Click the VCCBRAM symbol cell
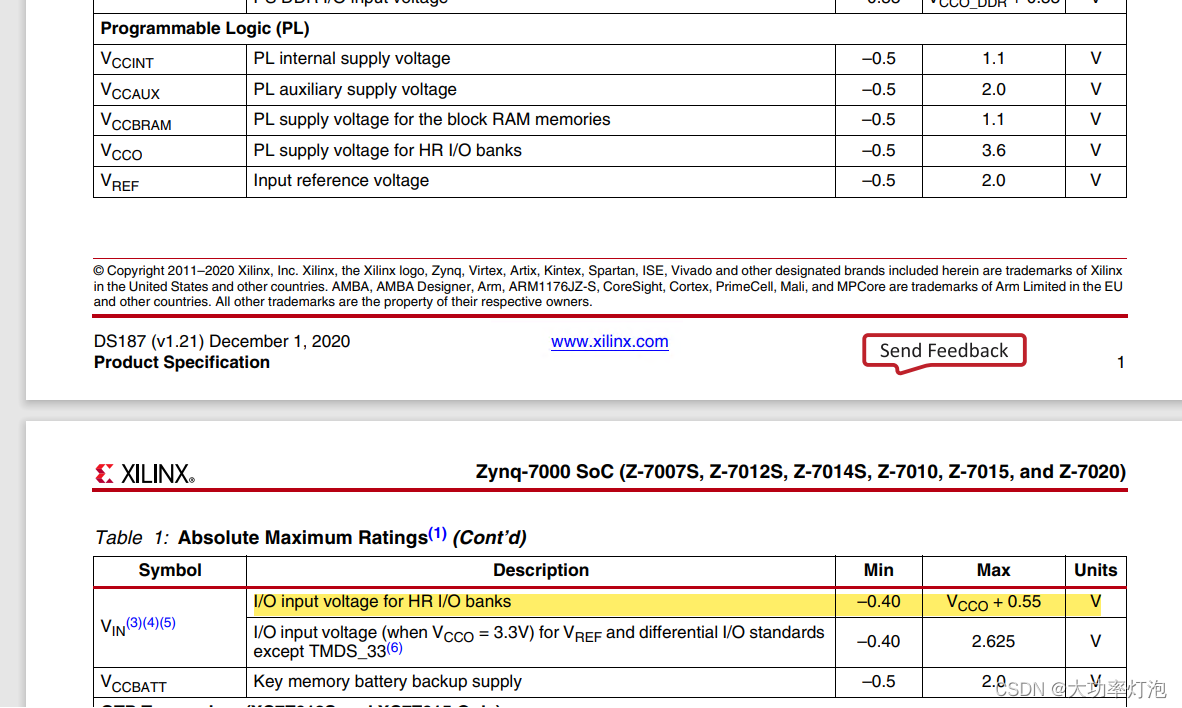Viewport: 1182px width, 708px height. pyautogui.click(x=170, y=121)
